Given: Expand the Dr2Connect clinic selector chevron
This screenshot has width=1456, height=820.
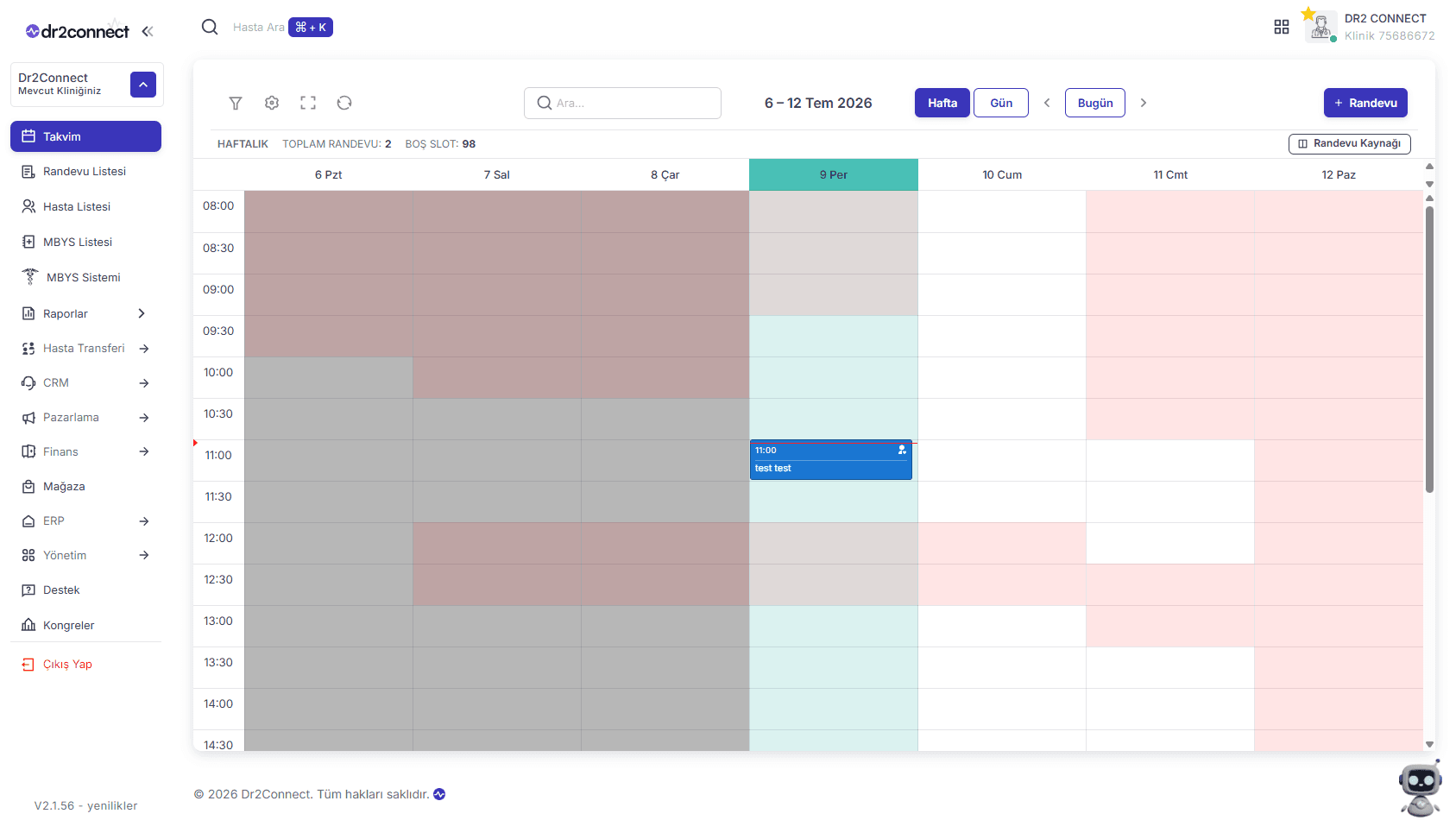Looking at the screenshot, I should point(143,85).
